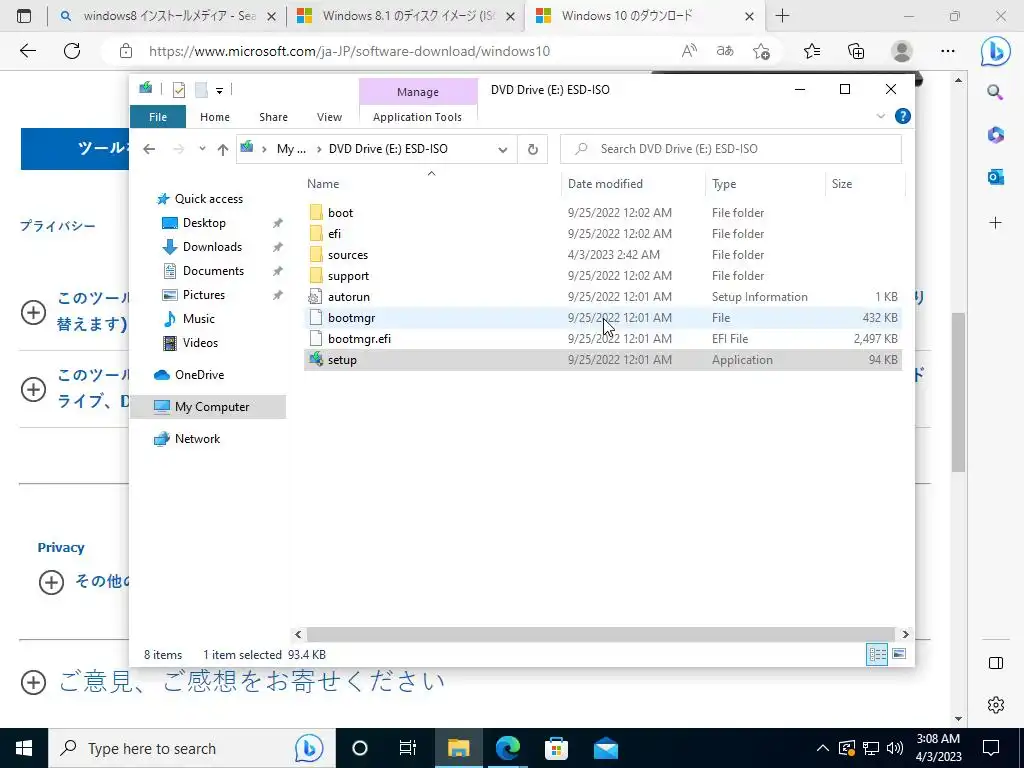Open a new Edge tab
This screenshot has width=1024, height=768.
(x=782, y=16)
